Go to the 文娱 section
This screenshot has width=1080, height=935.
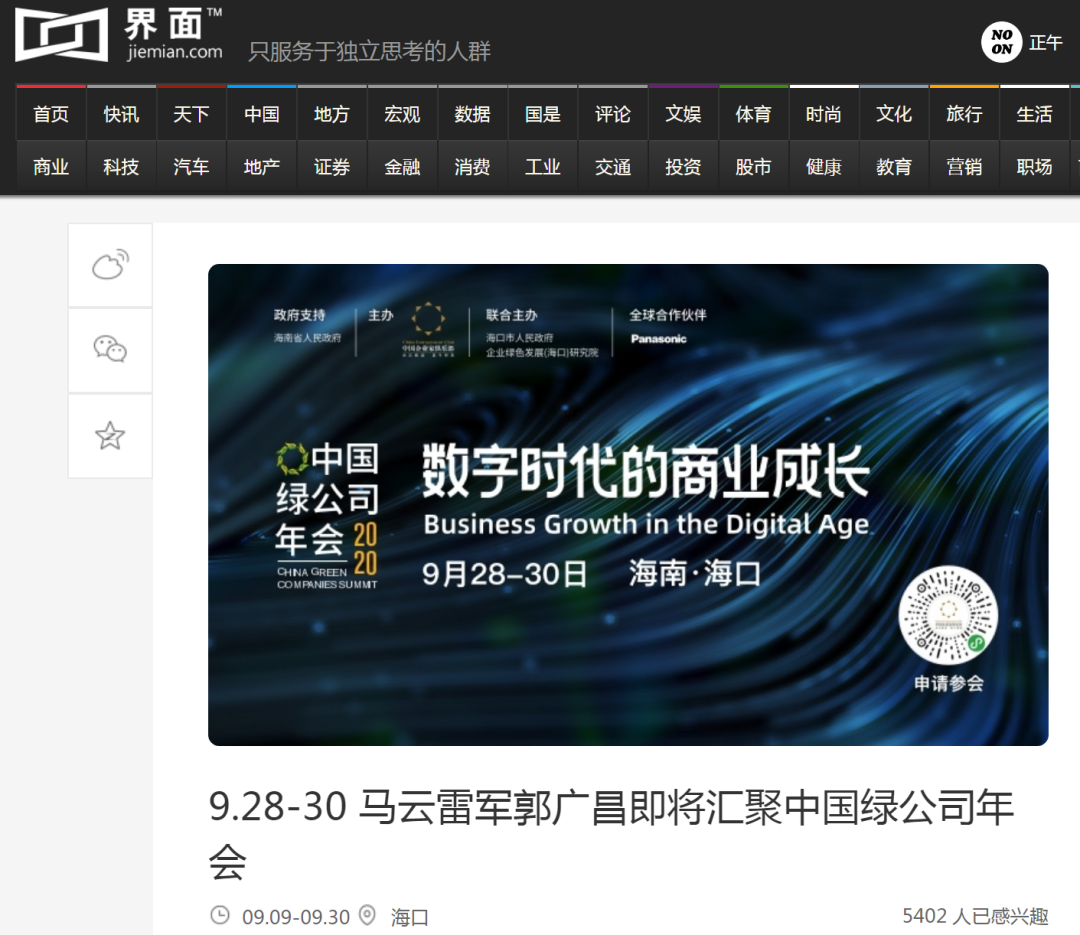point(683,114)
